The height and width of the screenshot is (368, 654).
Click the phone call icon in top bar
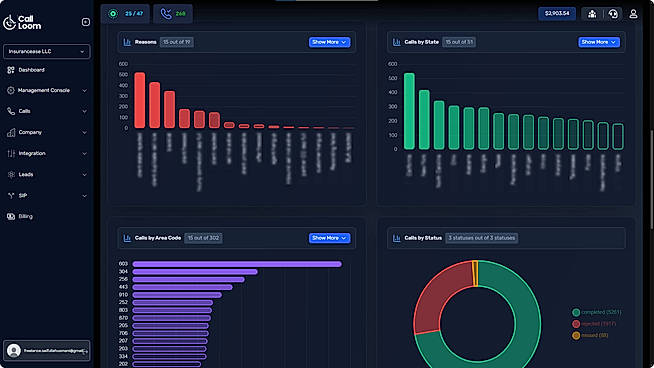pyautogui.click(x=166, y=14)
